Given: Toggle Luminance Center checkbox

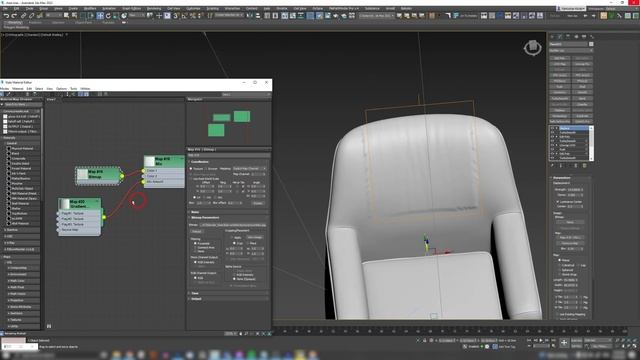Looking at the screenshot, I should (558, 202).
